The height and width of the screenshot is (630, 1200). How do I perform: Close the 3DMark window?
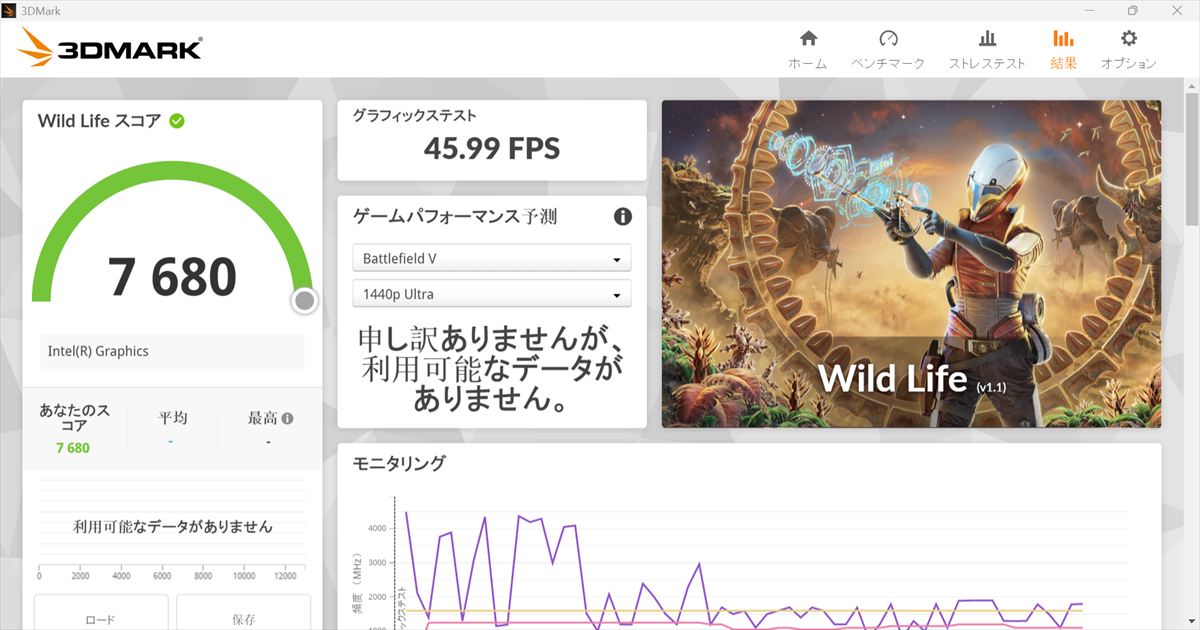point(1177,11)
